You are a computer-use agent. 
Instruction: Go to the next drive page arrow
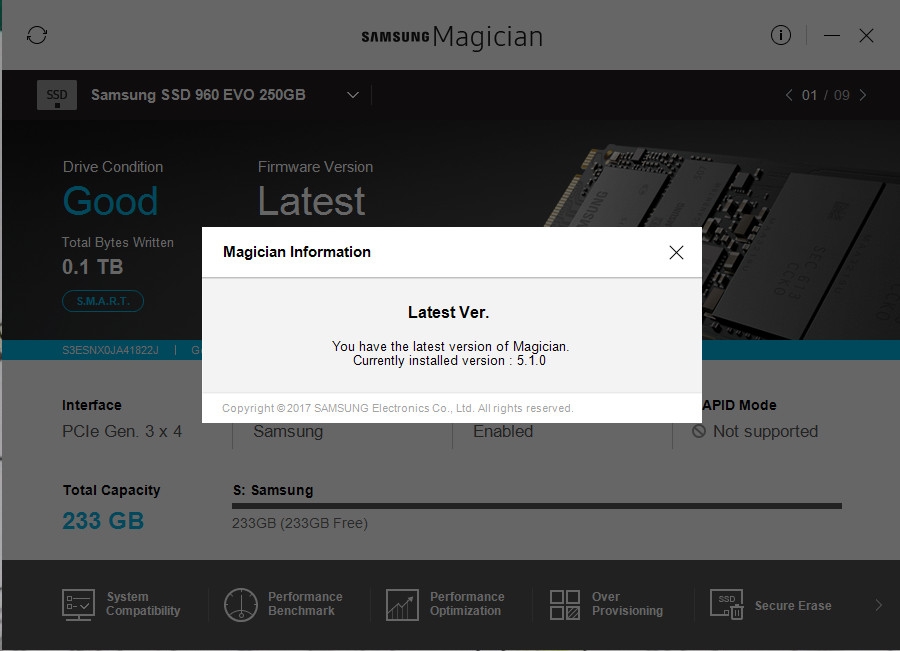point(863,95)
